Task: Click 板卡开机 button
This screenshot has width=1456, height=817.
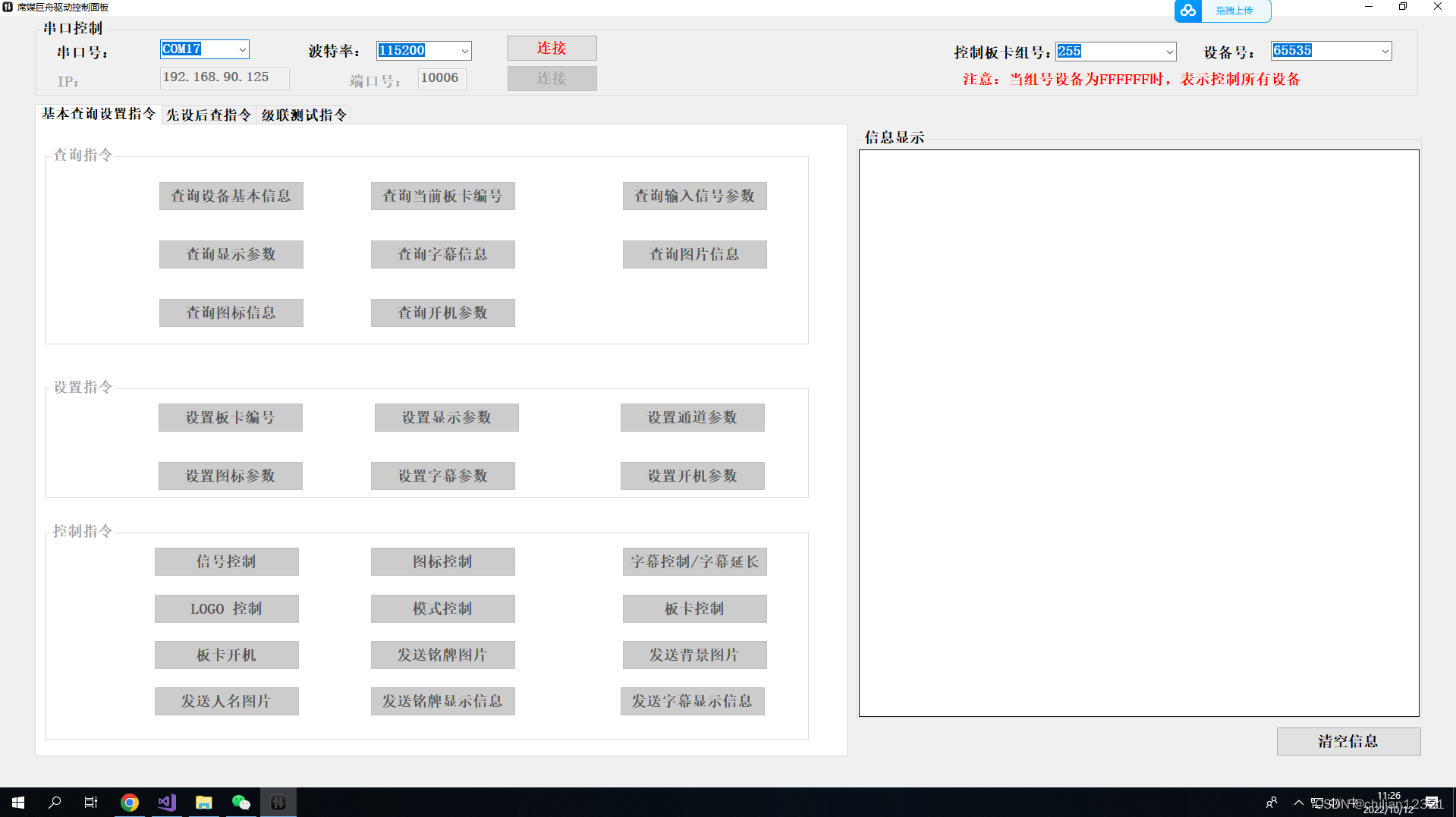Action: click(x=226, y=655)
